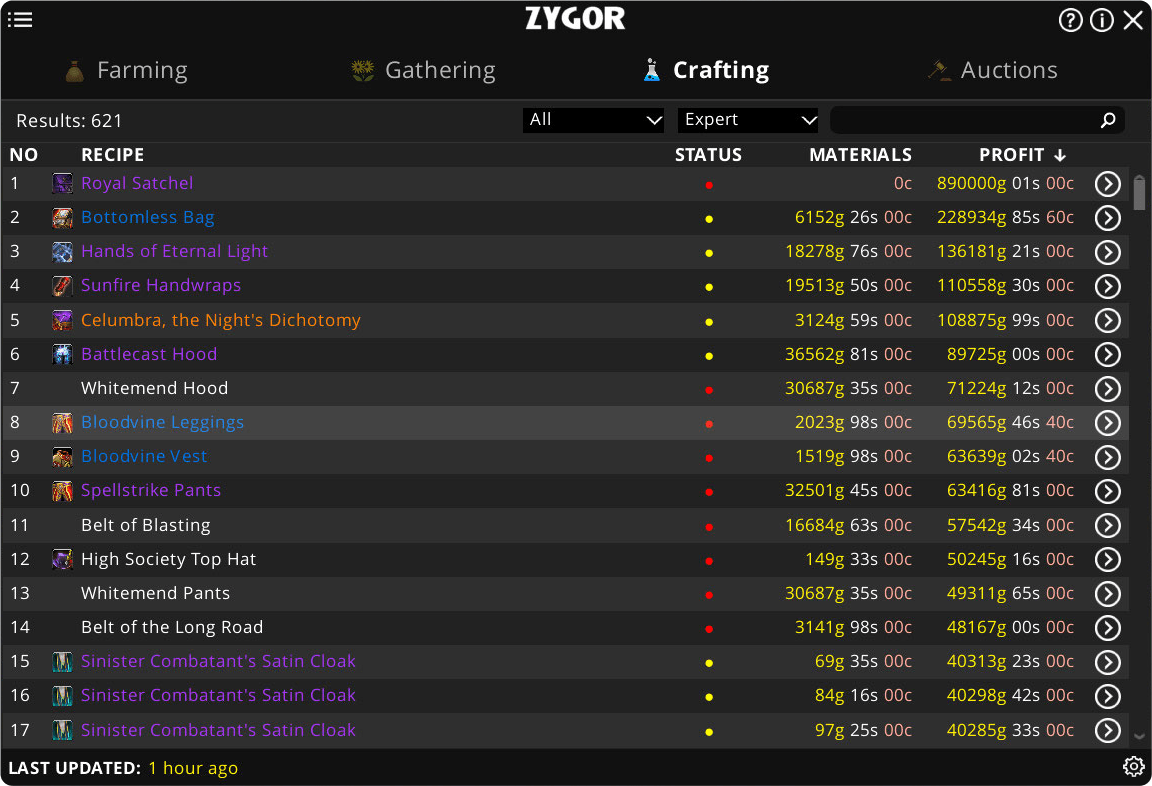1152x786 pixels.
Task: Open the info icon
Action: coord(1101,20)
